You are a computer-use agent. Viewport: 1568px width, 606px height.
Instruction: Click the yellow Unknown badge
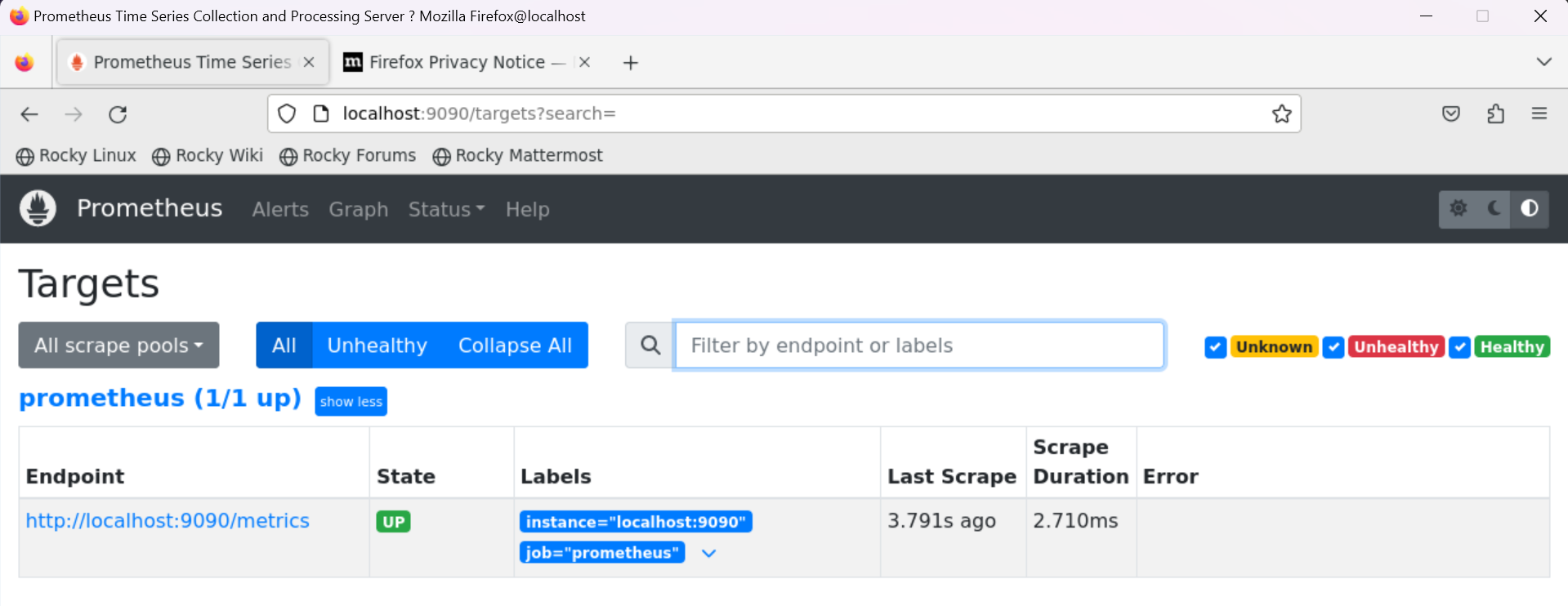1274,347
